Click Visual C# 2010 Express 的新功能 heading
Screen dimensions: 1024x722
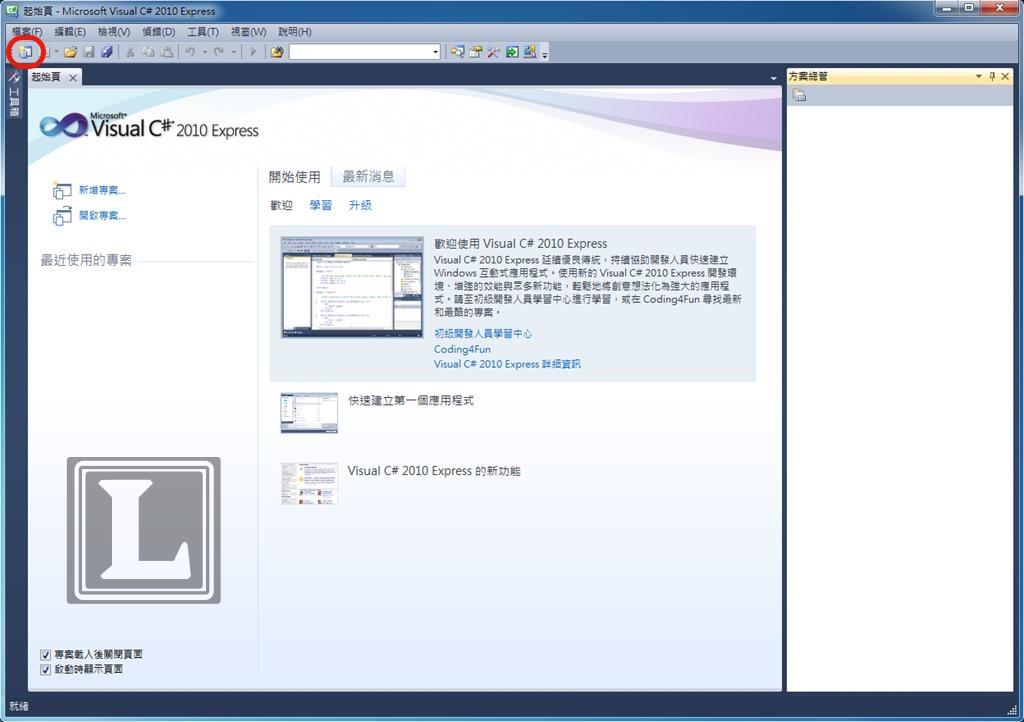click(434, 471)
